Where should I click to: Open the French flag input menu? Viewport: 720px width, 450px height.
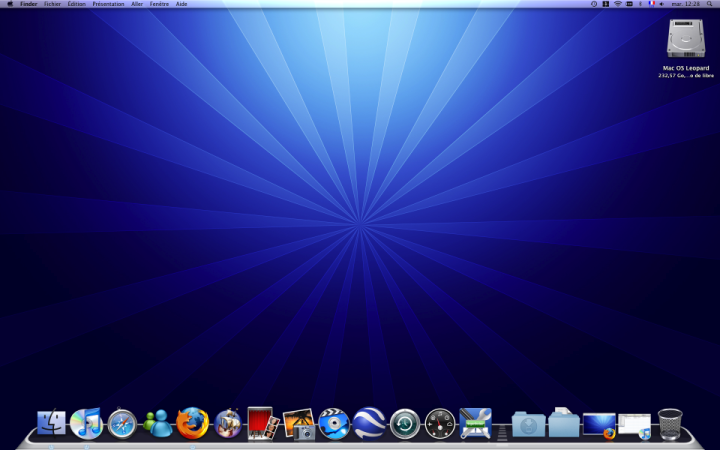[x=652, y=4]
